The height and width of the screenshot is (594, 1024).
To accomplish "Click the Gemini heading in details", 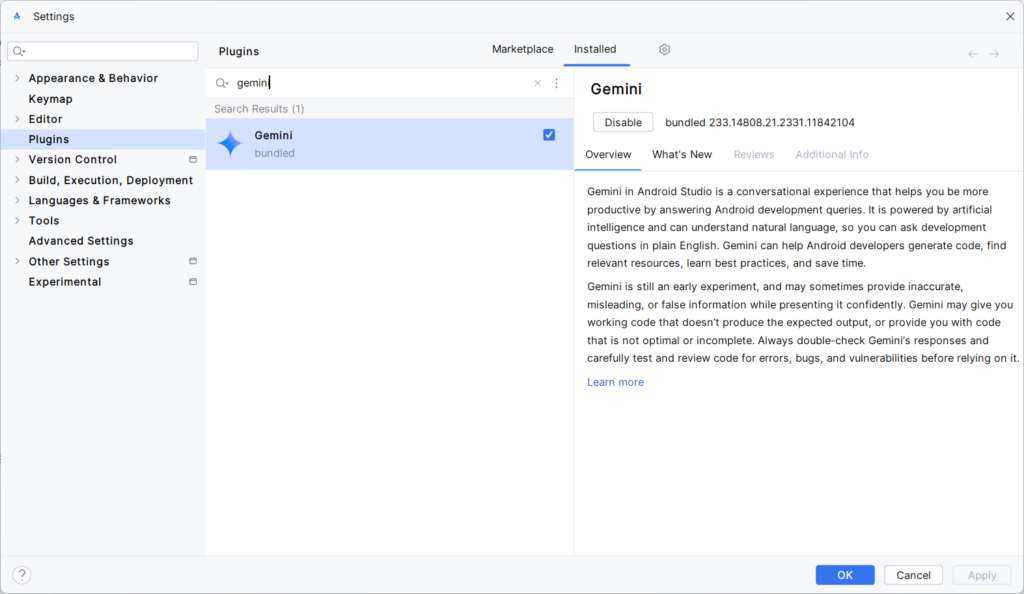I will [x=616, y=89].
